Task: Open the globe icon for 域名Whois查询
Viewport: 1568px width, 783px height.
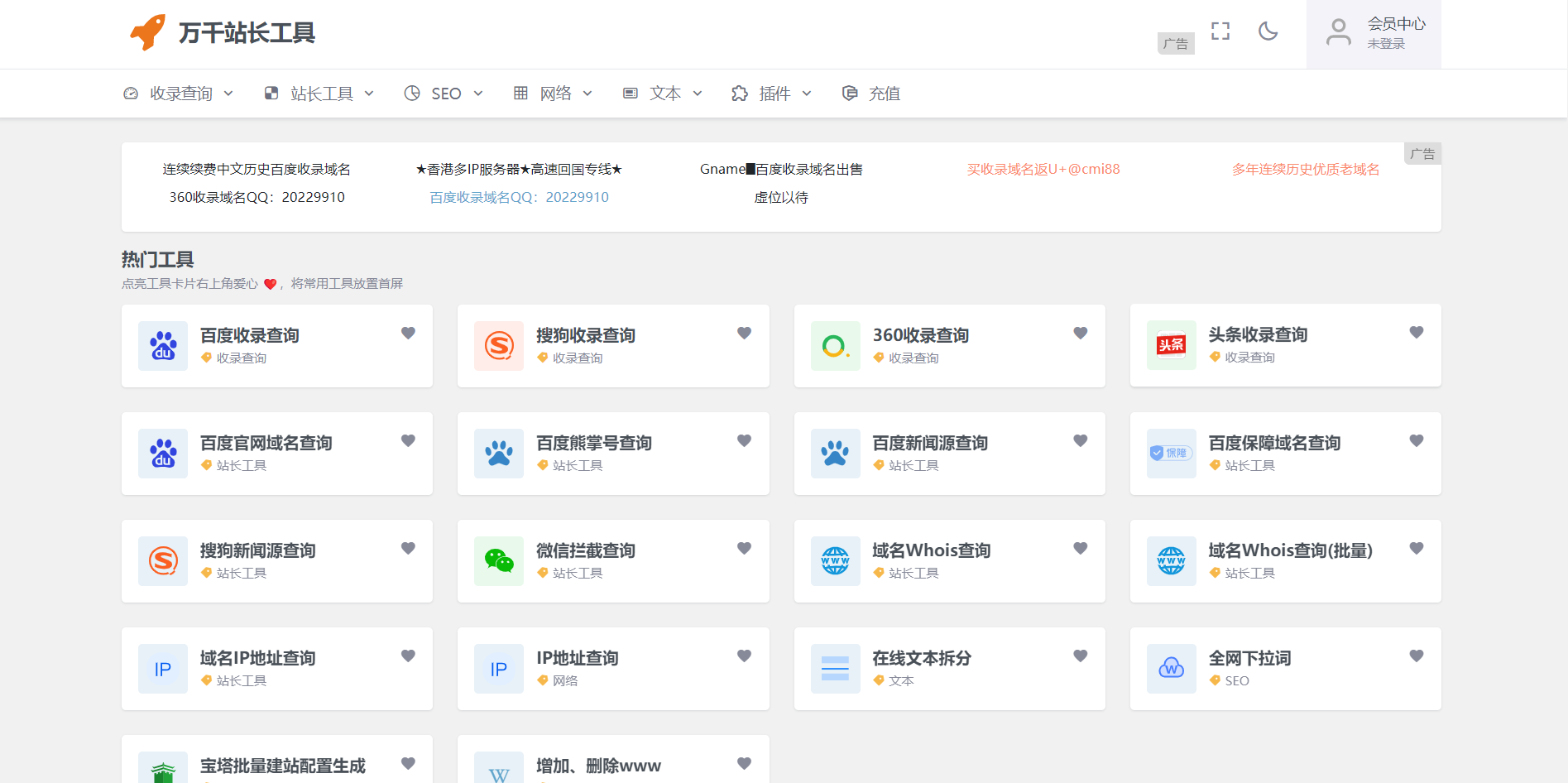Action: coord(835,561)
